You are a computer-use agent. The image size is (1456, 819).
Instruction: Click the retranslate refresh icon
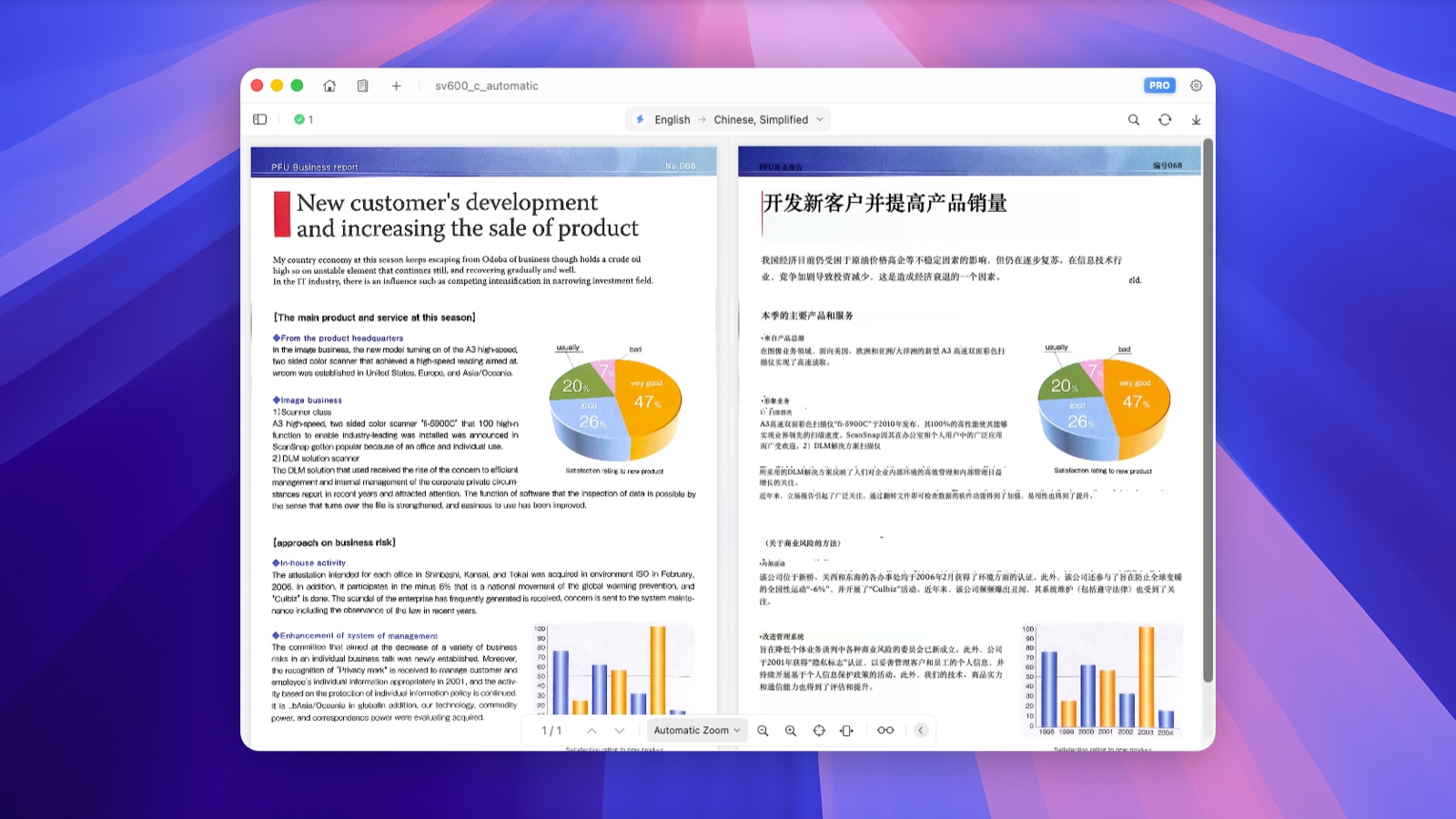(x=1165, y=119)
